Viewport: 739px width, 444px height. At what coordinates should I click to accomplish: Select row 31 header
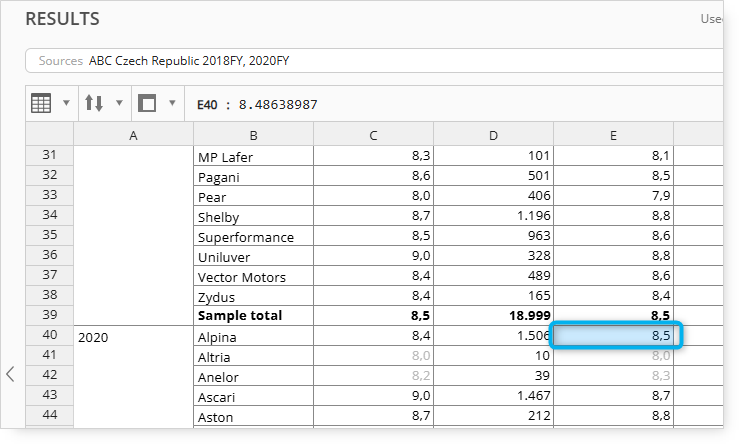point(49,155)
